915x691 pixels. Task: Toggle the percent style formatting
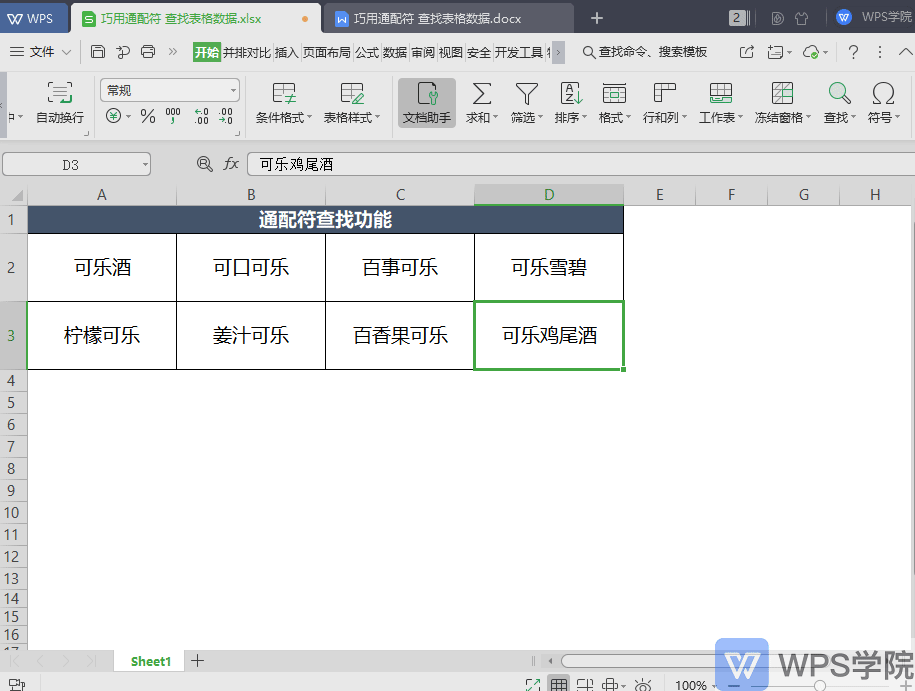(x=146, y=117)
